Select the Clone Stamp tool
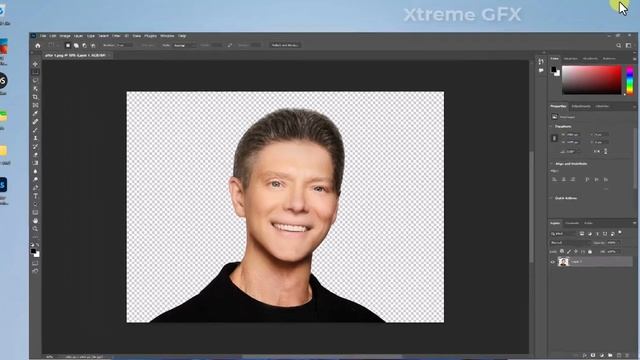The image size is (640, 360). (x=36, y=138)
